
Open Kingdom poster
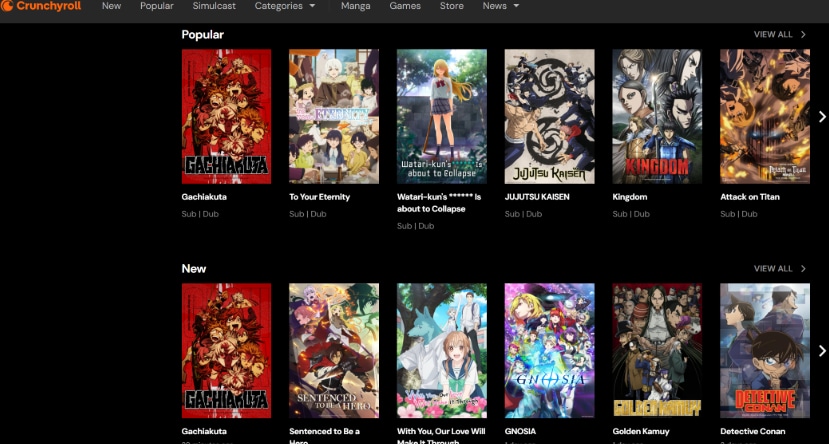coord(657,116)
